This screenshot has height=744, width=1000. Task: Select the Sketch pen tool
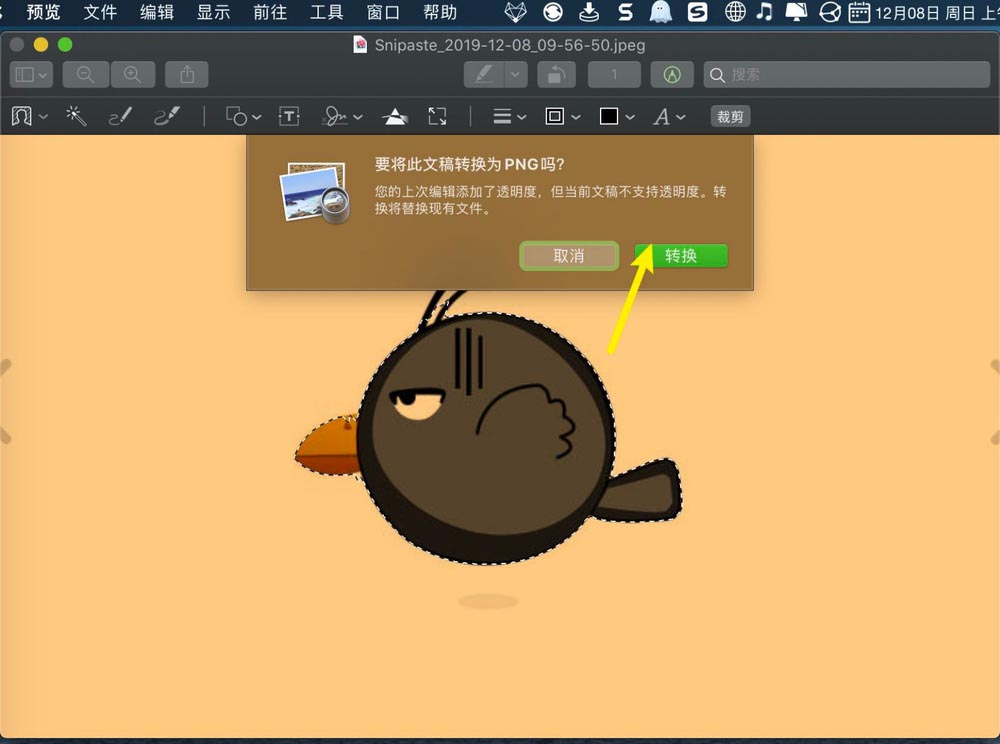(121, 116)
